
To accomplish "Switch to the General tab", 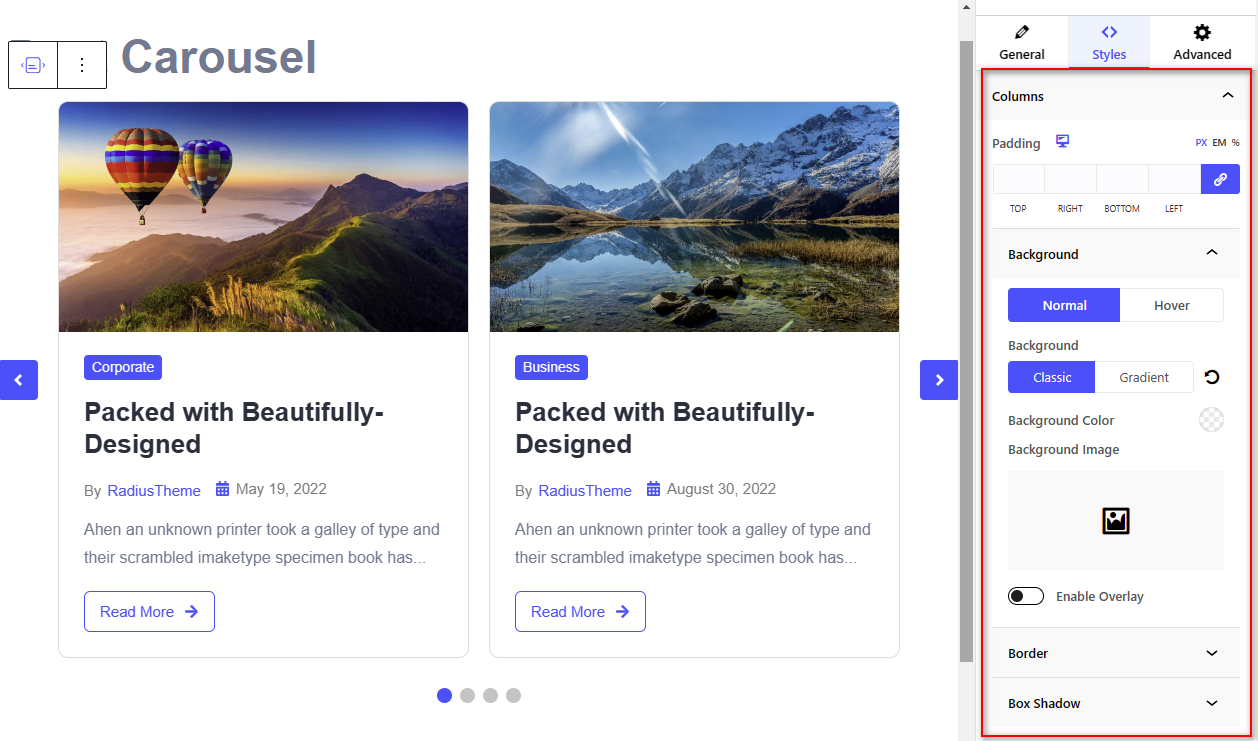I will point(1021,42).
